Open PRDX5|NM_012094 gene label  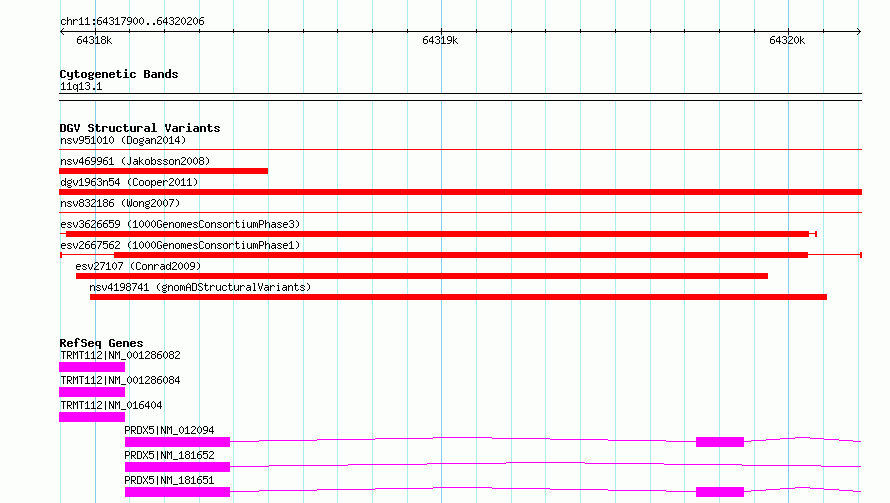coord(169,430)
